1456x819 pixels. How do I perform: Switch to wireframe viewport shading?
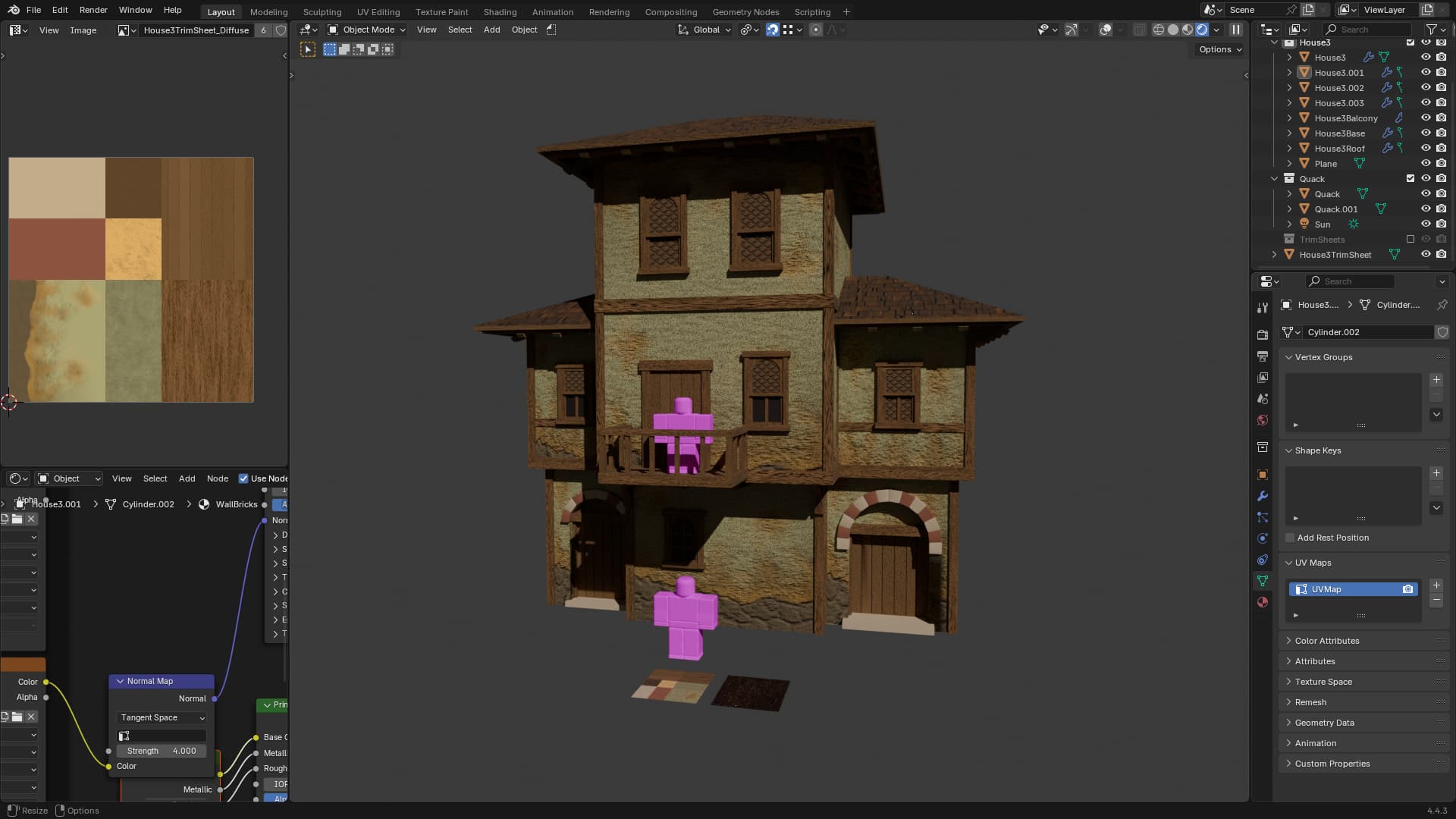[x=1158, y=30]
